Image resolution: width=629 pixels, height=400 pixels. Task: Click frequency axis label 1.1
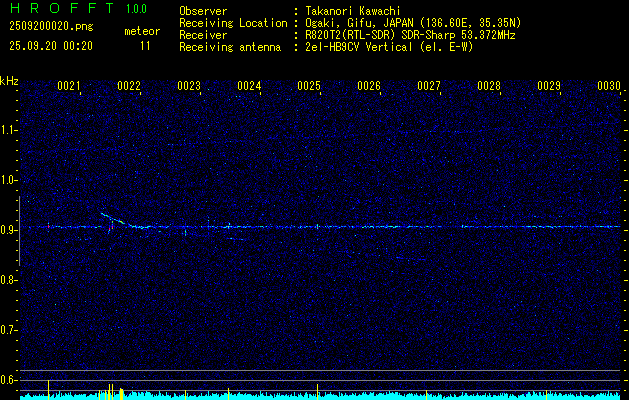[x=7, y=130]
